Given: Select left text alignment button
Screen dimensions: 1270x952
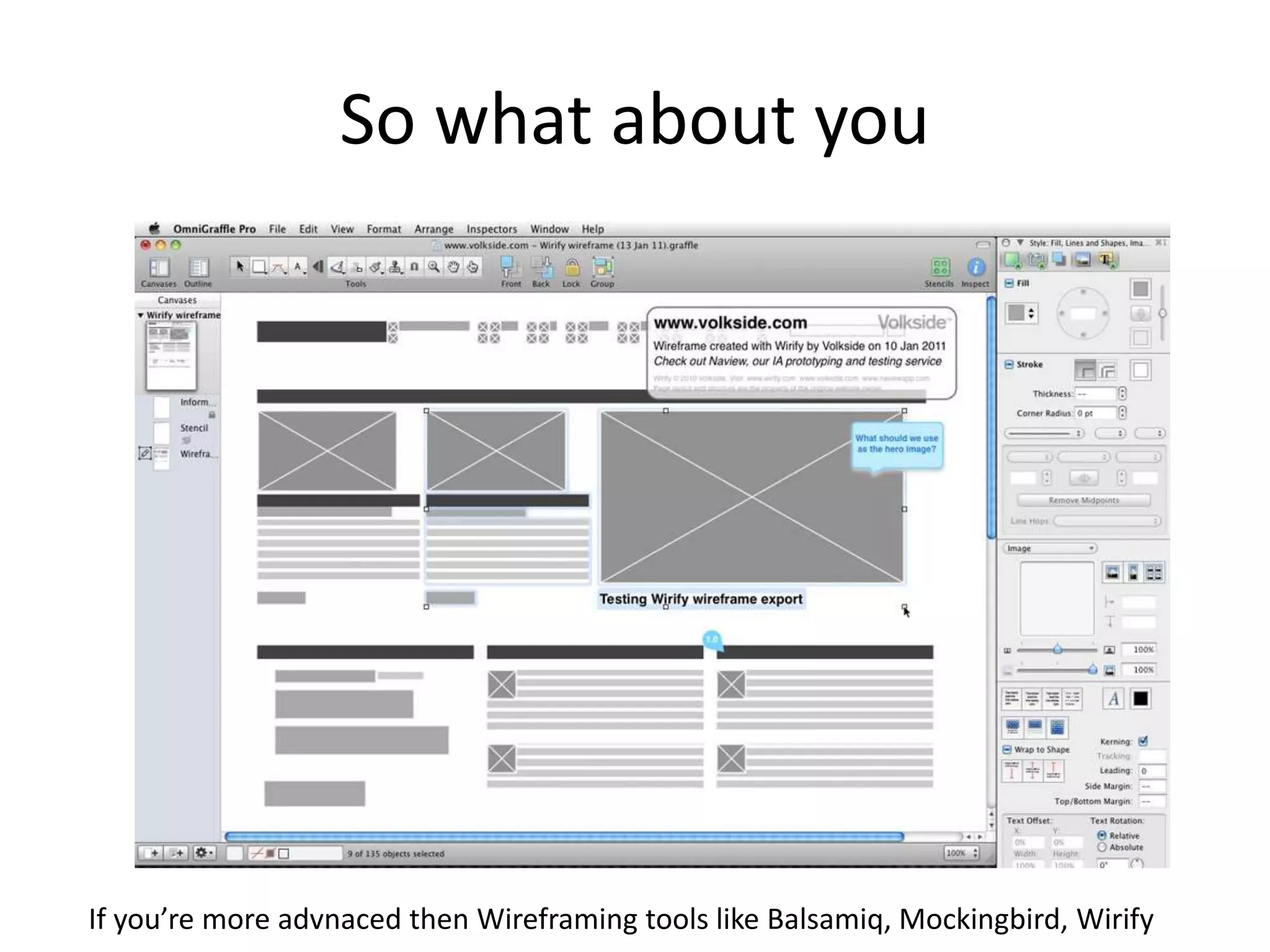Looking at the screenshot, I should [x=1011, y=699].
